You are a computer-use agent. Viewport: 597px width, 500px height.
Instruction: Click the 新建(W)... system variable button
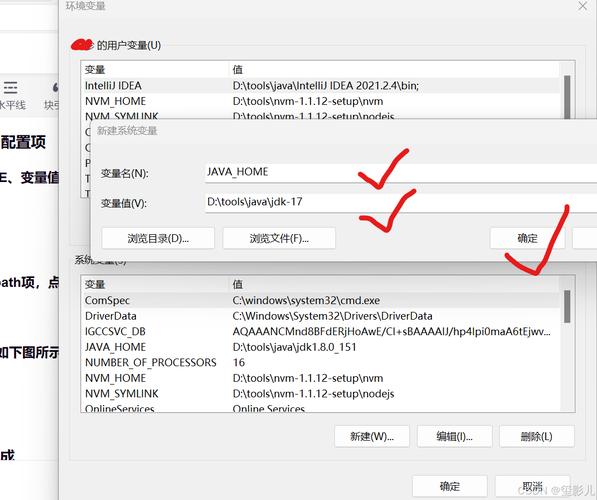pos(372,436)
